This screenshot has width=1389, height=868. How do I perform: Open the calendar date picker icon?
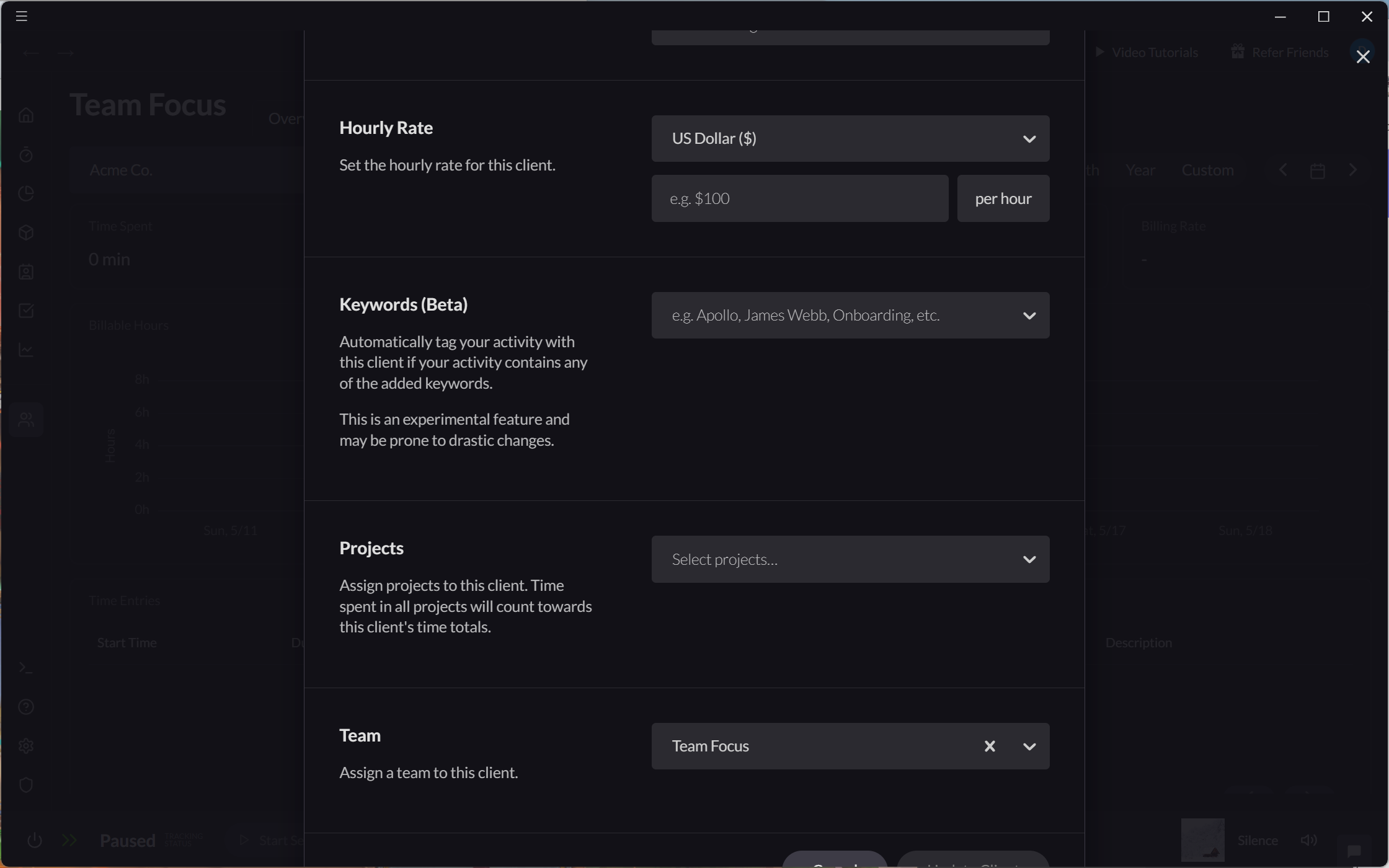point(1318,170)
